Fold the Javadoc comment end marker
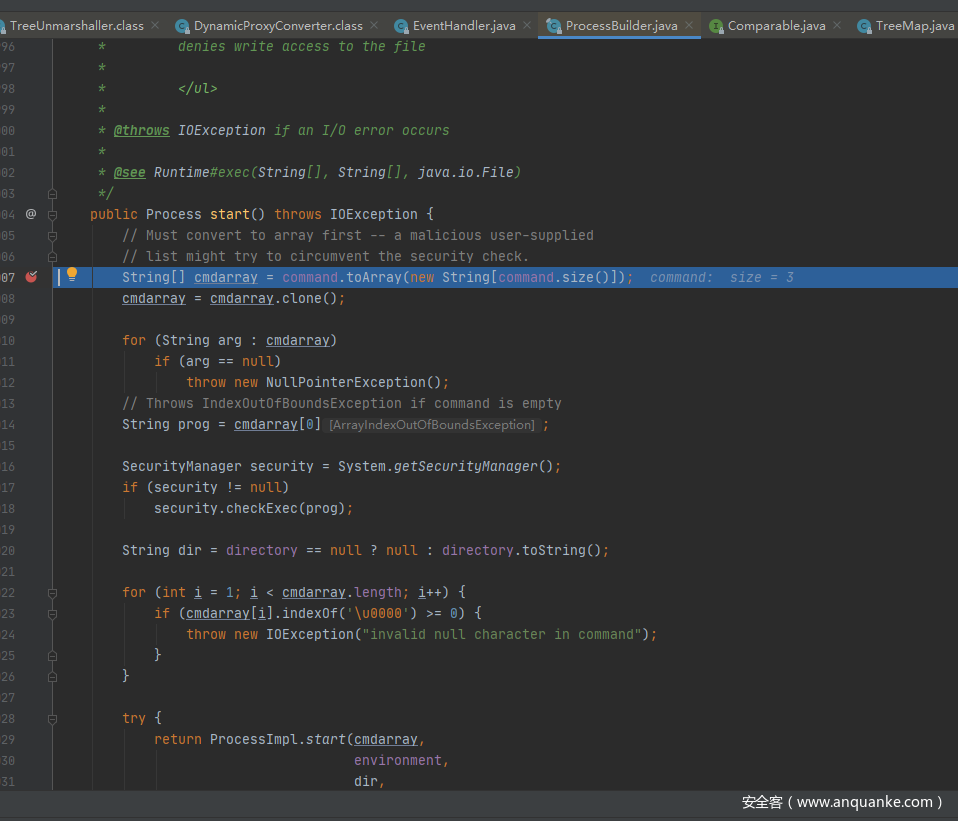 (x=53, y=193)
